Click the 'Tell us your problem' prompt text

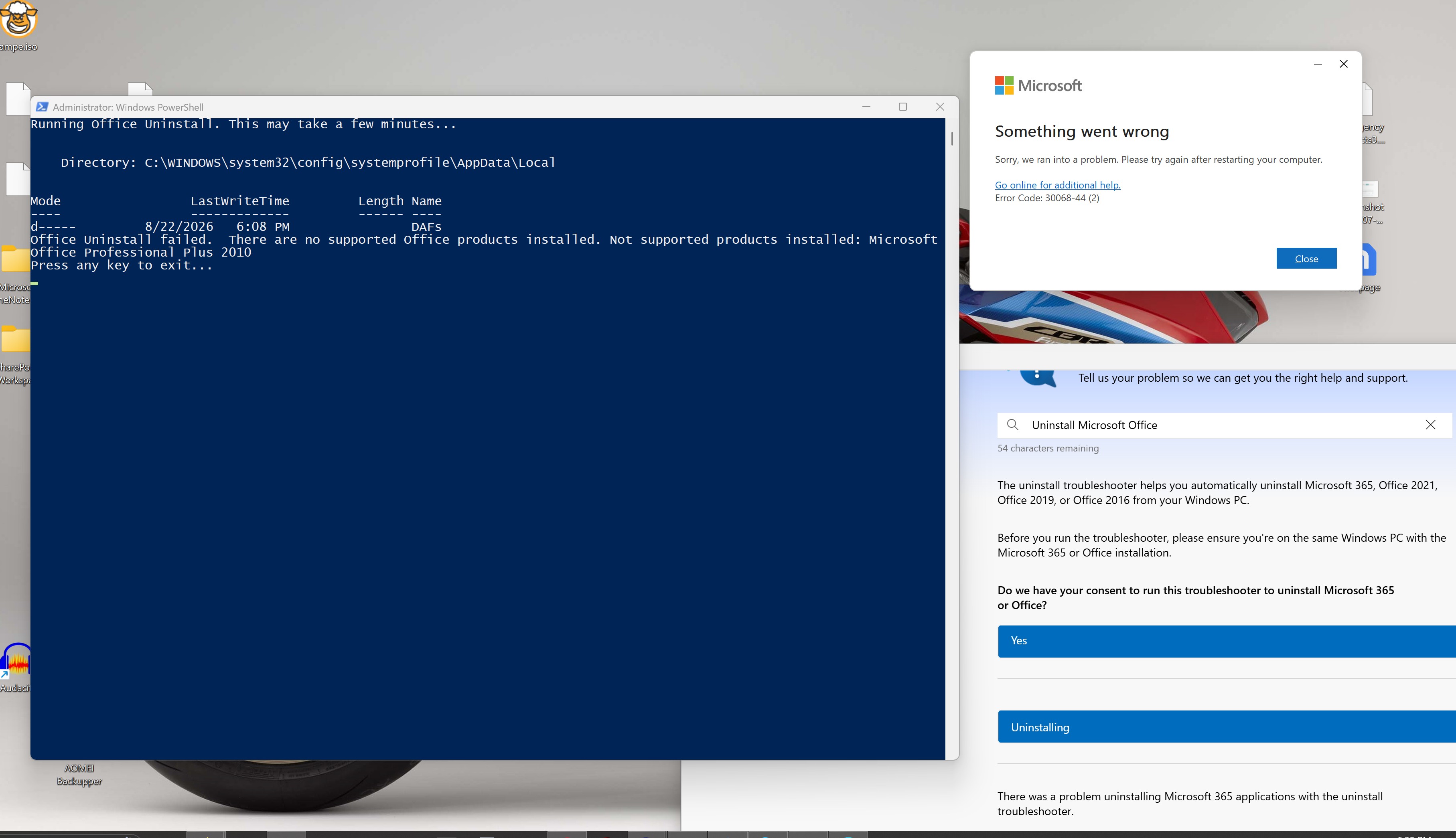[1243, 378]
